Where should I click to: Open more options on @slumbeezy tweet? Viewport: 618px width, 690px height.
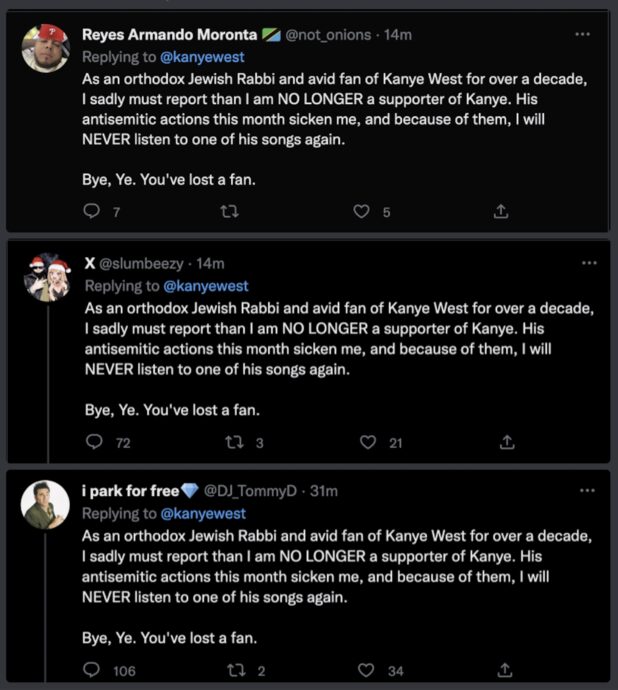588,263
